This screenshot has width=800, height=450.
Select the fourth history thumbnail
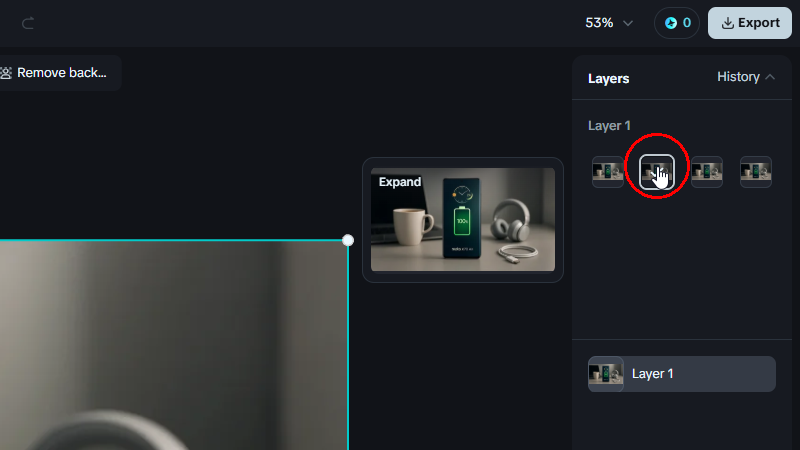756,172
